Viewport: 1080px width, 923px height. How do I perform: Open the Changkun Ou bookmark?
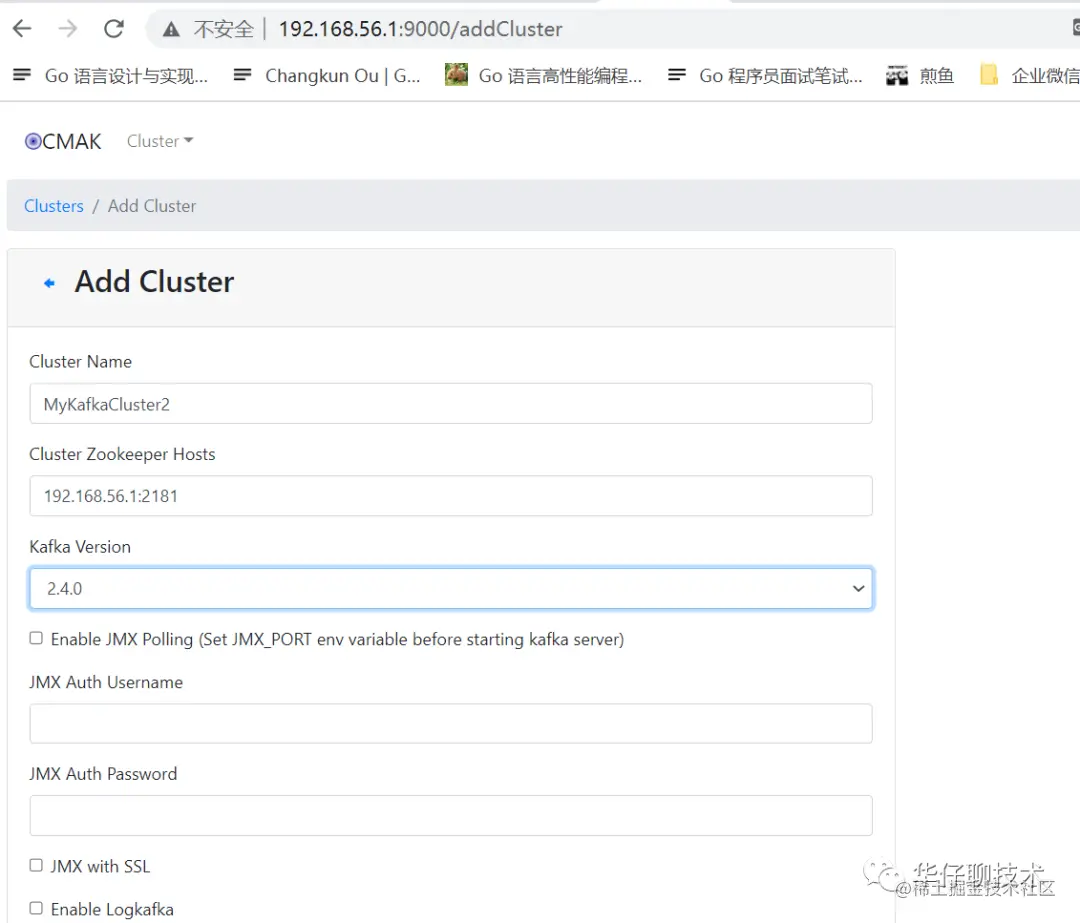326,75
